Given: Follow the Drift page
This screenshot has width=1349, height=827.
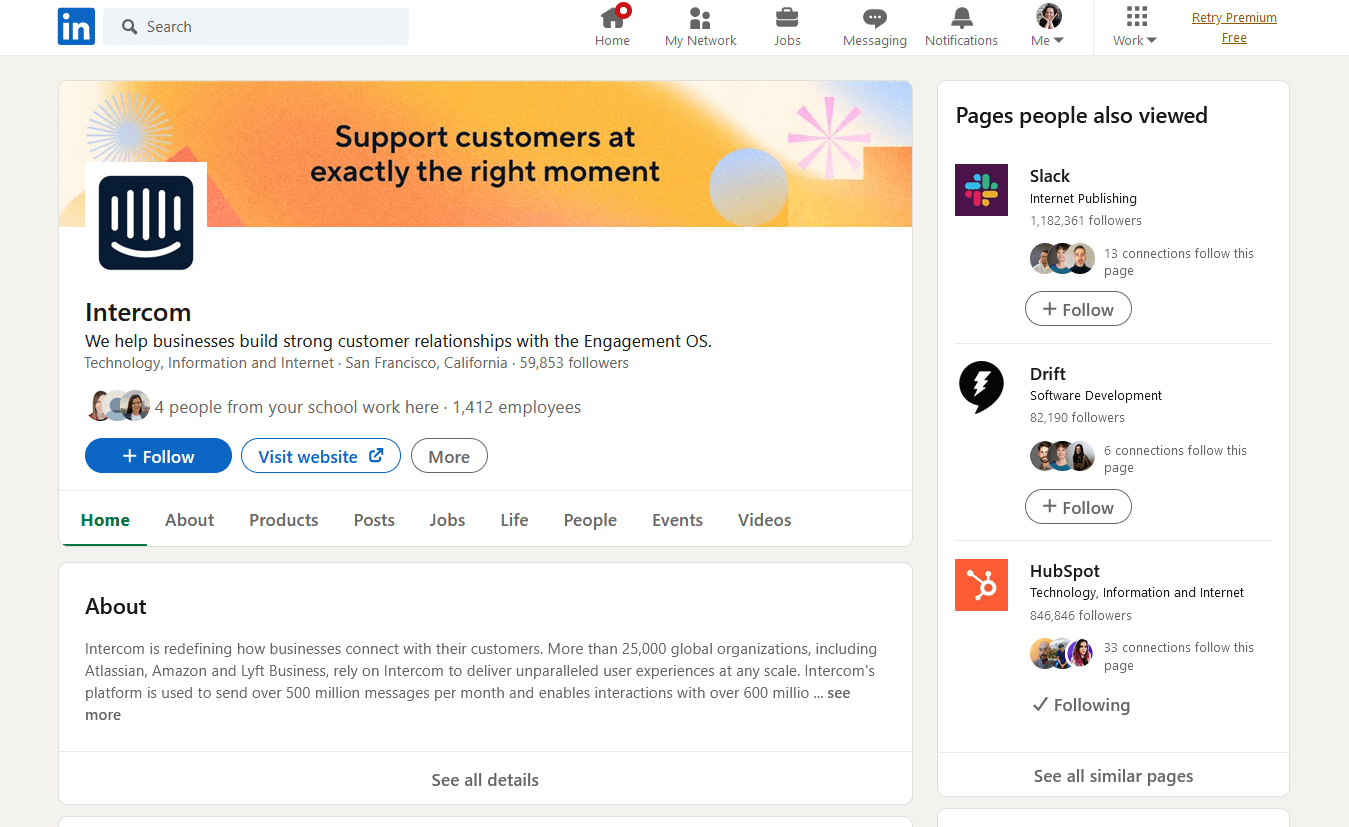Looking at the screenshot, I should (1078, 507).
